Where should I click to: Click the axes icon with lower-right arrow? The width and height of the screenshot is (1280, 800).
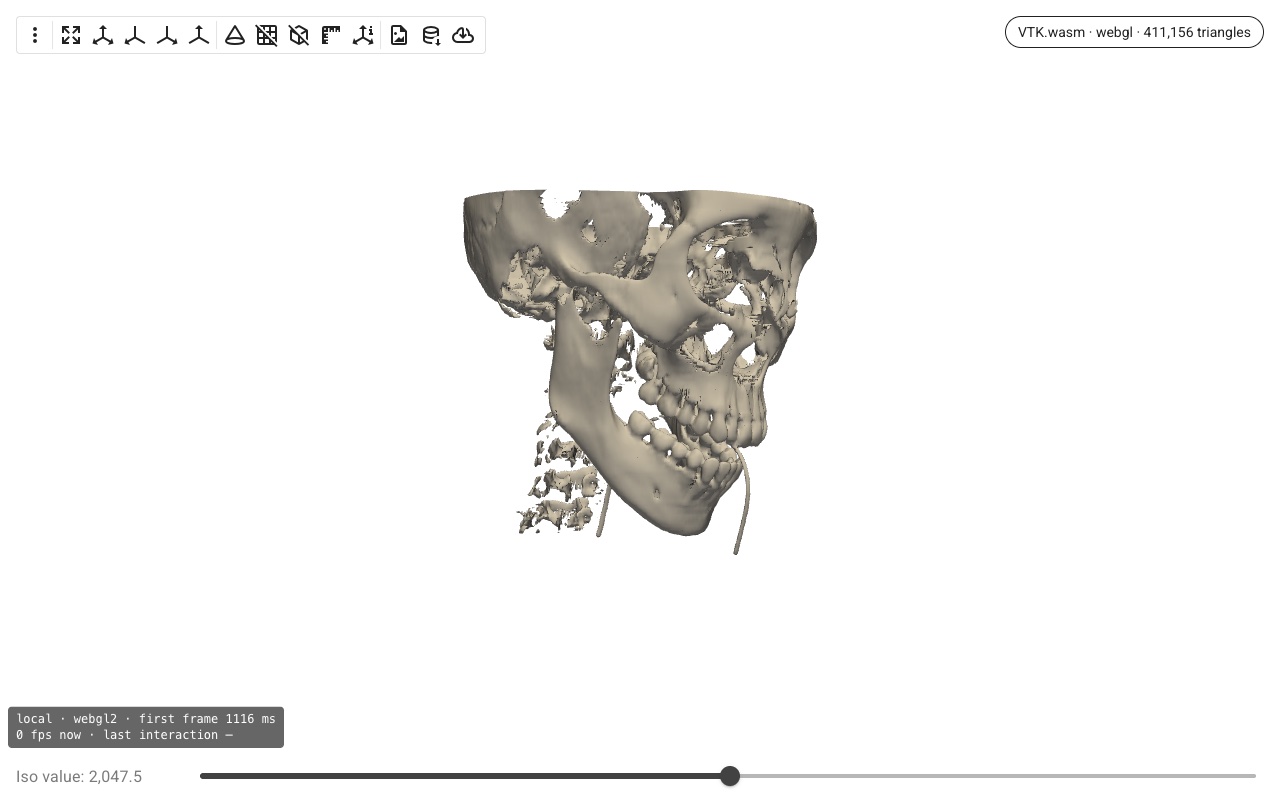pos(167,35)
